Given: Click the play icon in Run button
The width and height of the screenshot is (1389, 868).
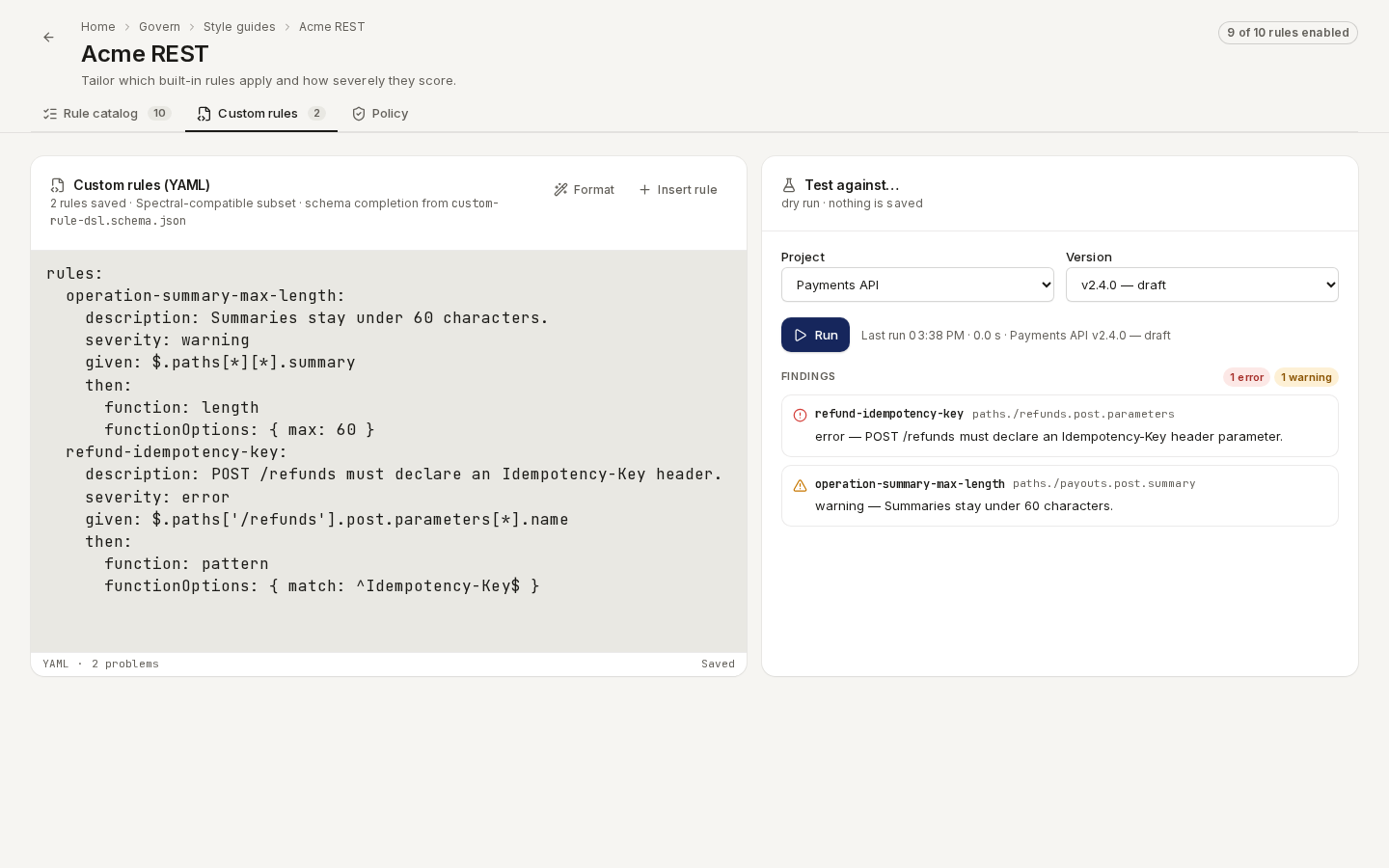Looking at the screenshot, I should (801, 336).
